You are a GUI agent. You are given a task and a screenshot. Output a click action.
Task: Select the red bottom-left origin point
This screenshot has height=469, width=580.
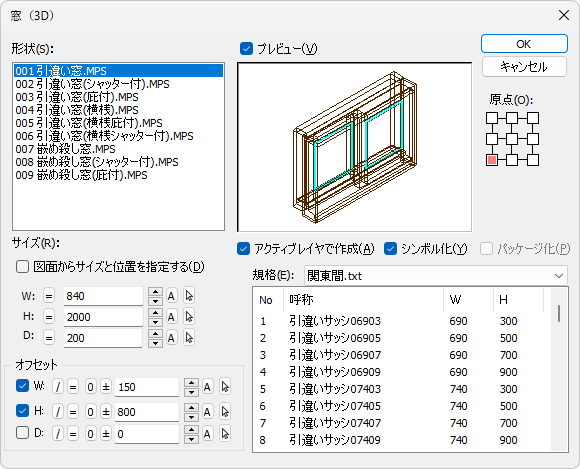coord(492,160)
